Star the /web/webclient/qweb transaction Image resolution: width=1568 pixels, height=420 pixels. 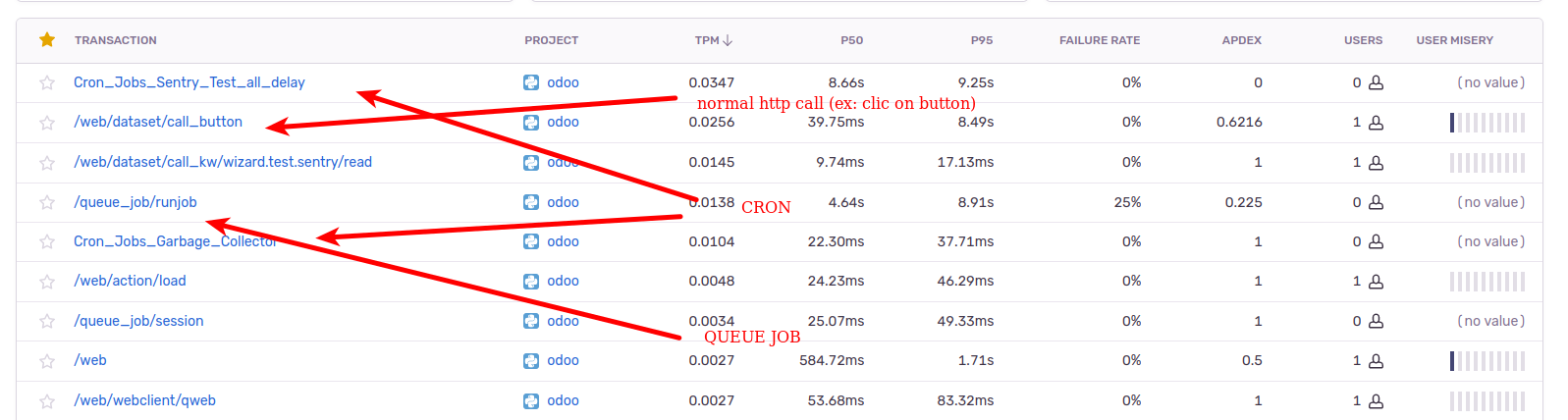(x=47, y=401)
